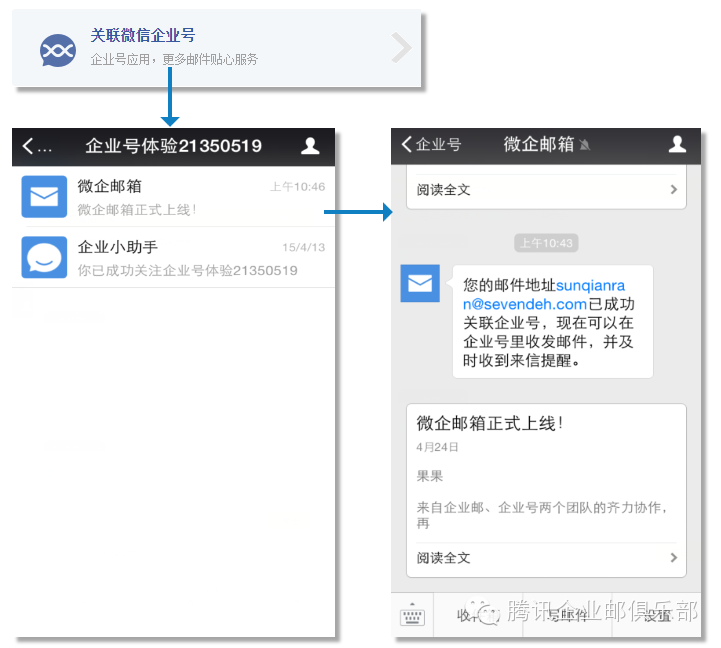Open profile icon in 企业号体验21350519 header
The width and height of the screenshot is (721, 648).
(x=310, y=146)
